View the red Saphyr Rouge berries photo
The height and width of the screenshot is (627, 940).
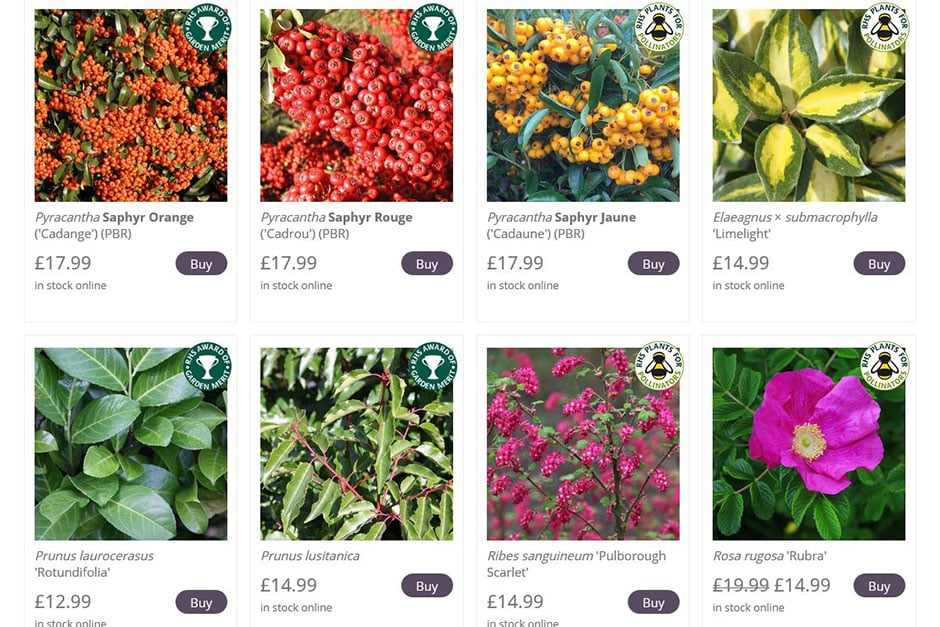click(357, 105)
